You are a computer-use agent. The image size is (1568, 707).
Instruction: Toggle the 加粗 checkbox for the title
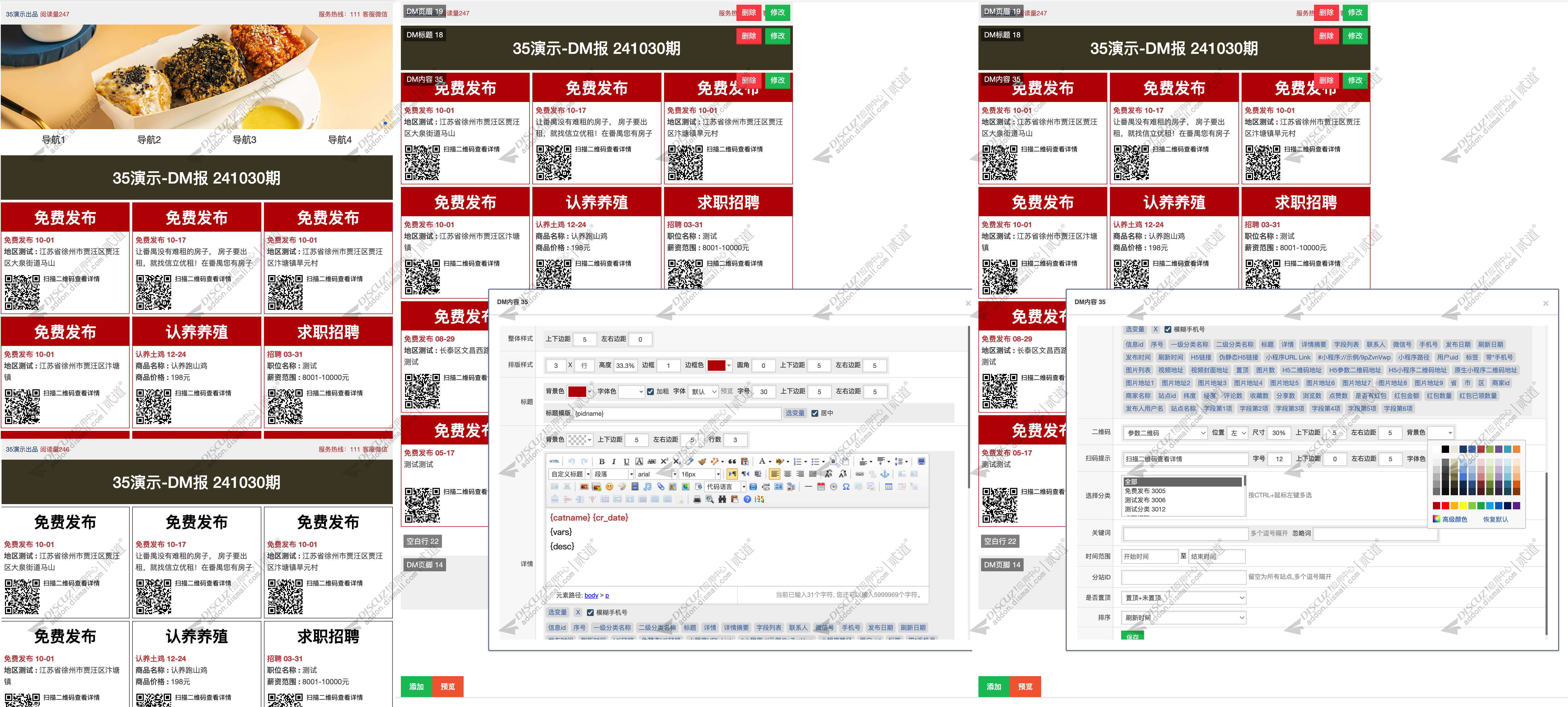(650, 392)
